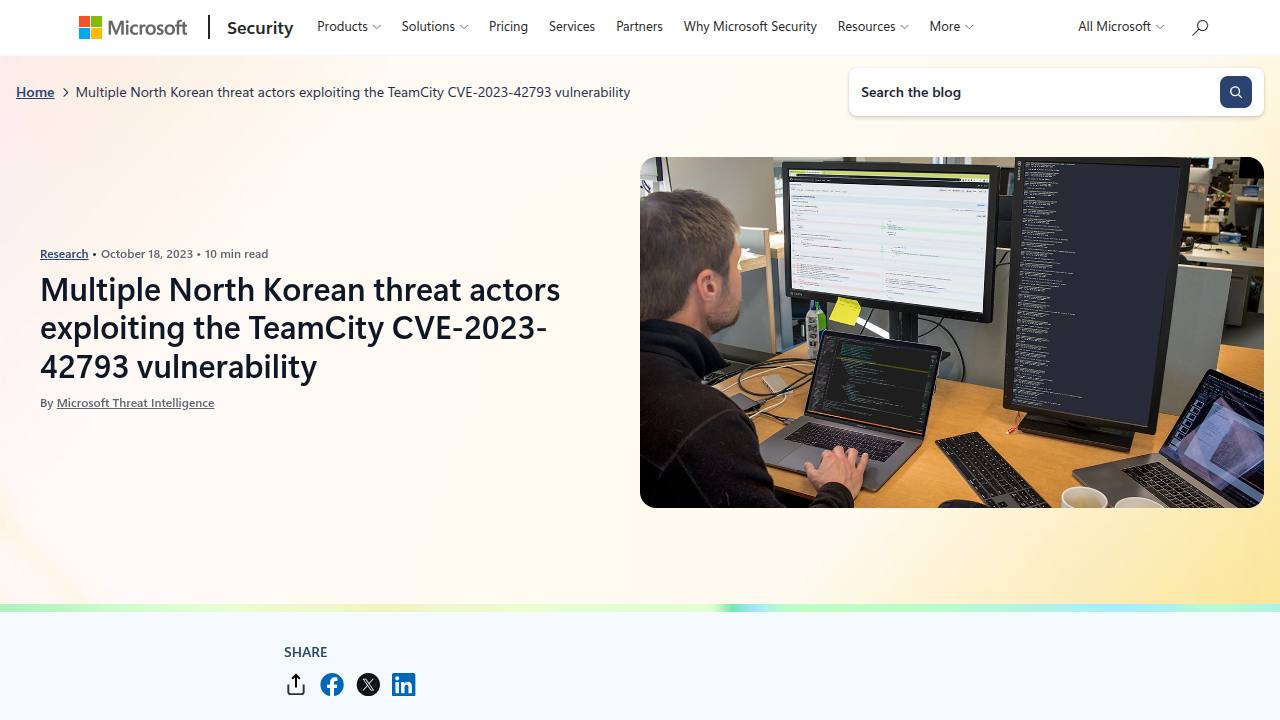Share the article on X
Screen dimensions: 1280x720
point(368,685)
